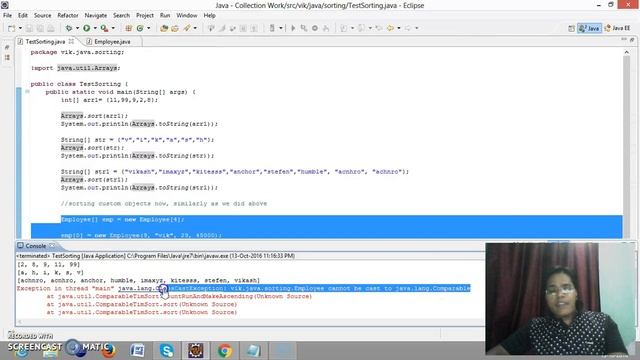Click the Chrome taskbar icon
Viewport: 640px width, 360px height.
coord(224,351)
